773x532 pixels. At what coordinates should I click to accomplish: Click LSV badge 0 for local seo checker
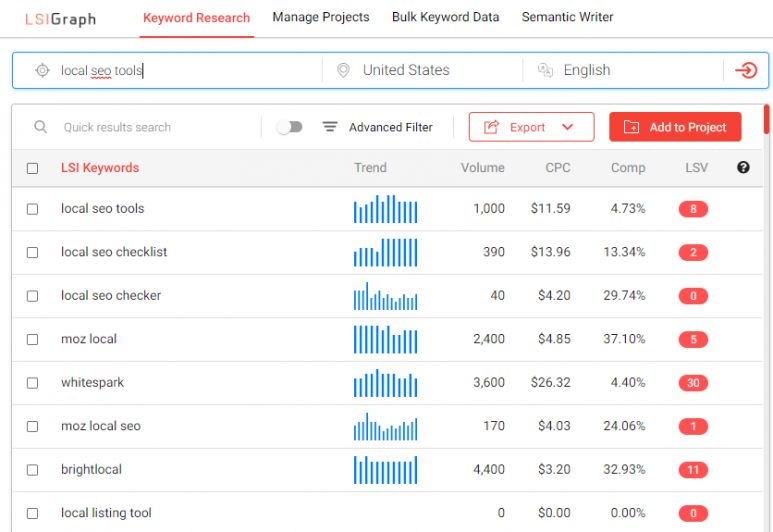coord(693,296)
